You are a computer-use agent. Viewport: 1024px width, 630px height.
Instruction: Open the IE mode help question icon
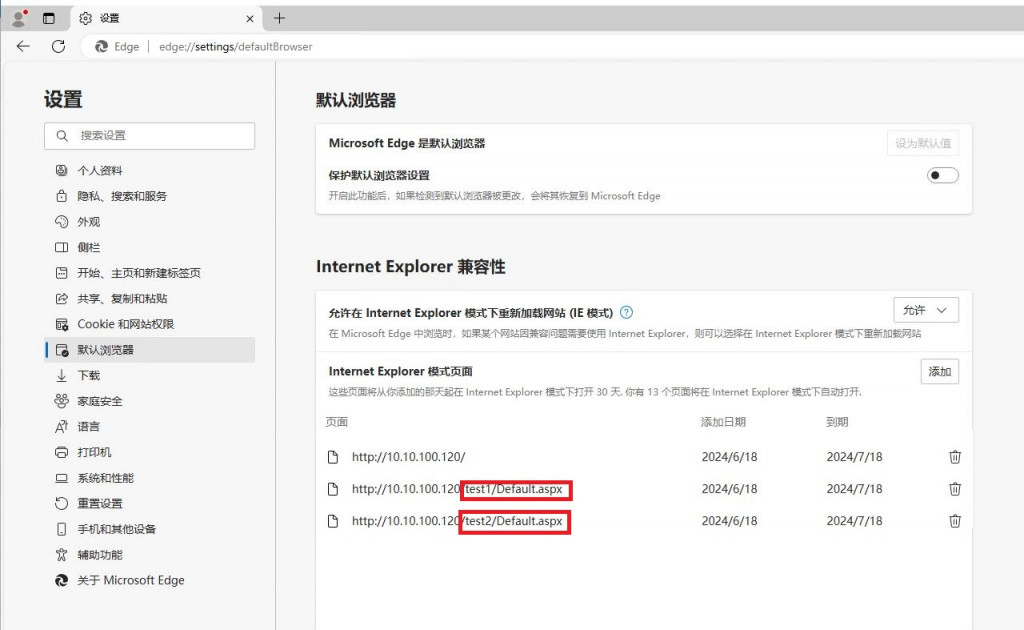coord(626,312)
